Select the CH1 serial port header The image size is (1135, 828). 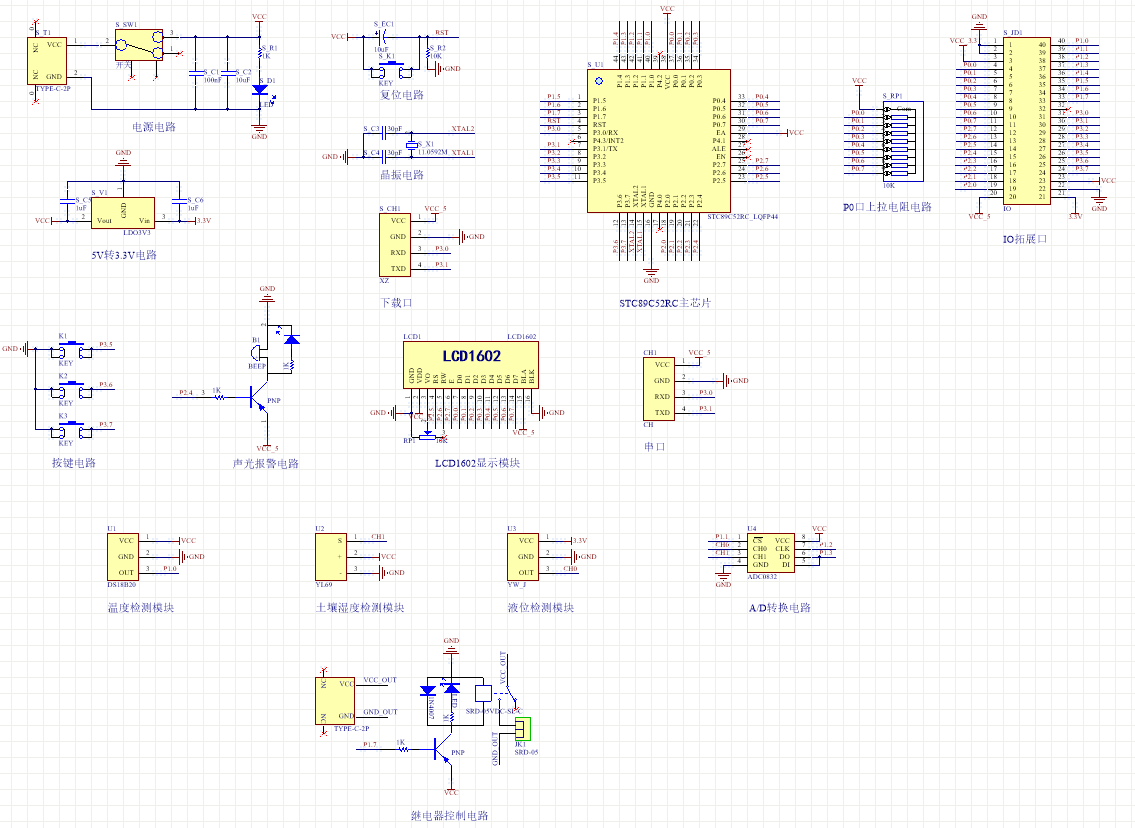[659, 389]
